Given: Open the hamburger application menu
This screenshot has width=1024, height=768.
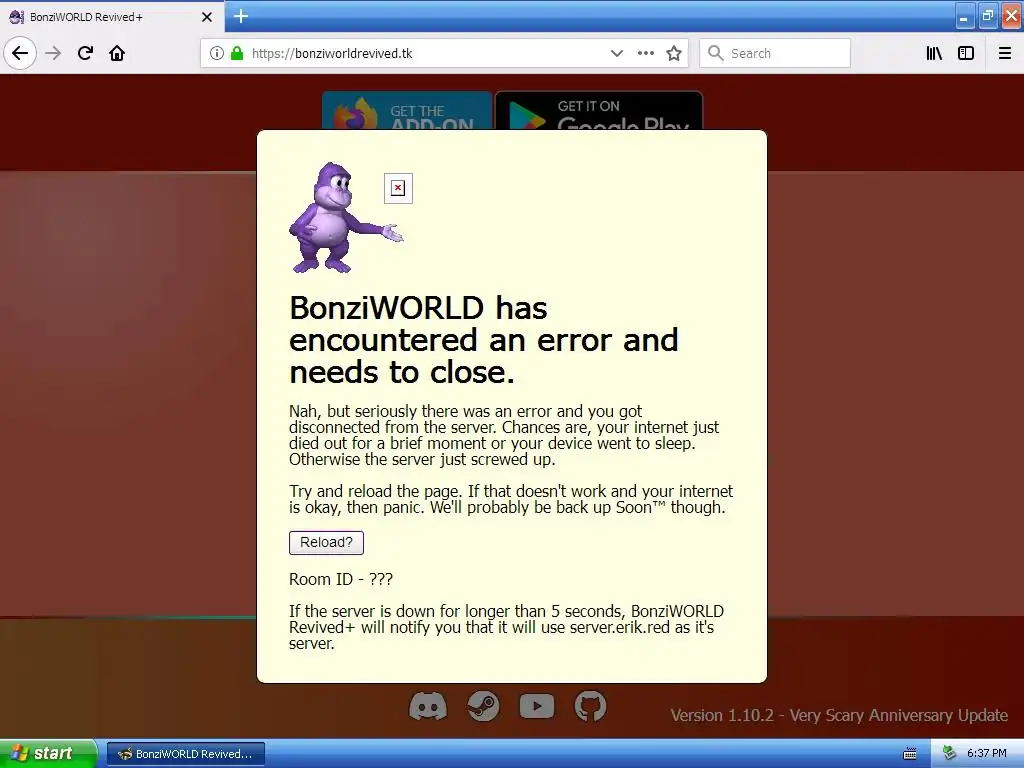Looking at the screenshot, I should (1004, 53).
